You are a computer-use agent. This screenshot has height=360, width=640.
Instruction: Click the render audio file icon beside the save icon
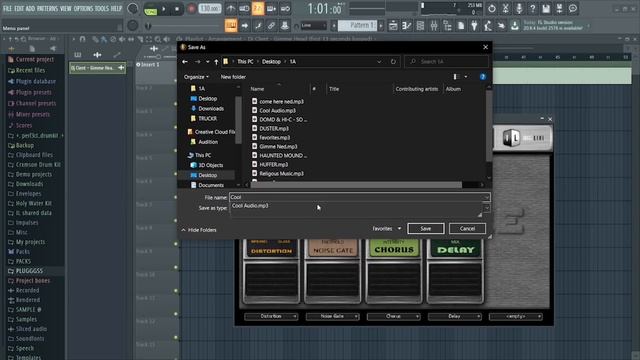(559, 9)
